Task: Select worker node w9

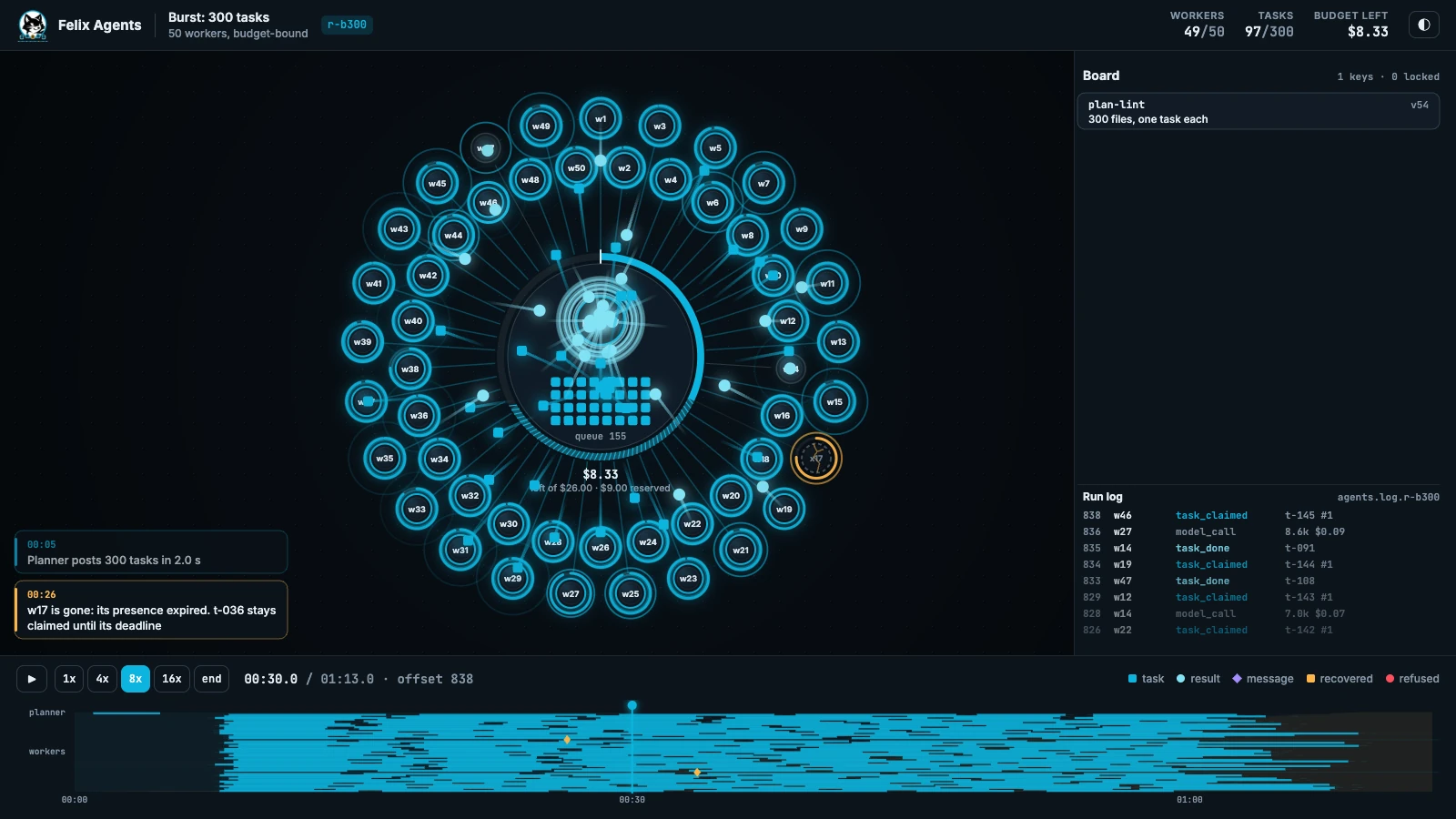Action: (802, 229)
